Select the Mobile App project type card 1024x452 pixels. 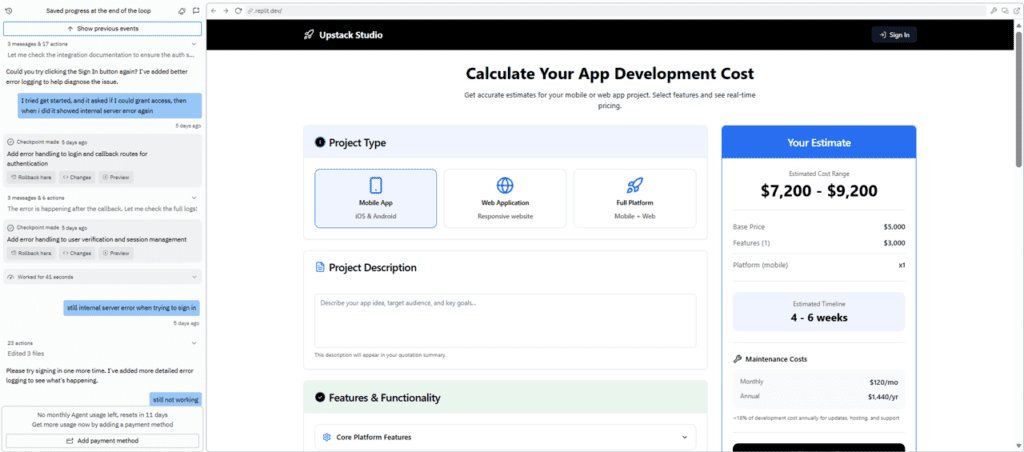point(376,199)
